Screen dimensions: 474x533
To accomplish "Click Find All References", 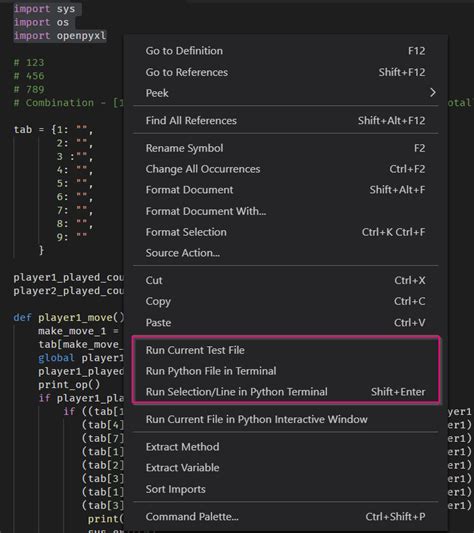I will [285, 120].
